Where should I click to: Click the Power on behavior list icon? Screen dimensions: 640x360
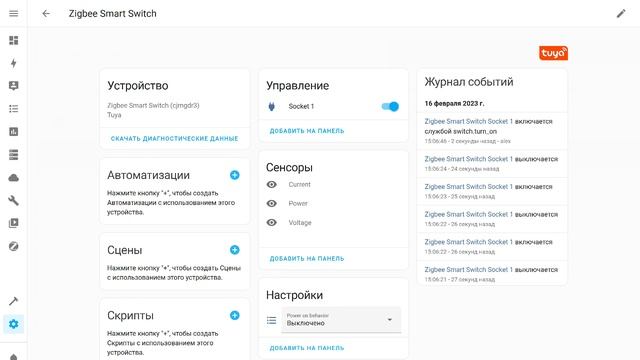coord(271,320)
